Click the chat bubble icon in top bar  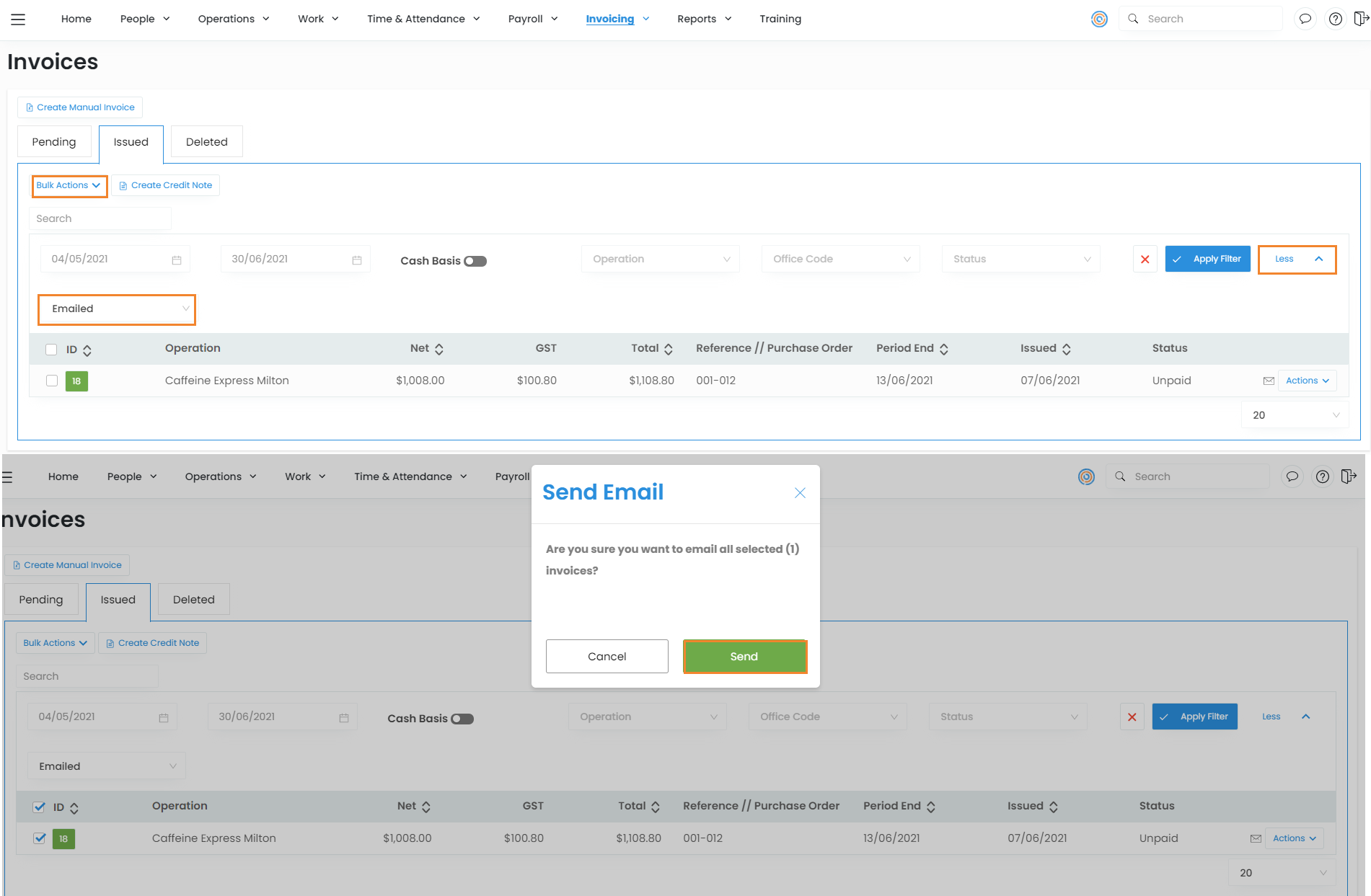click(x=1305, y=19)
